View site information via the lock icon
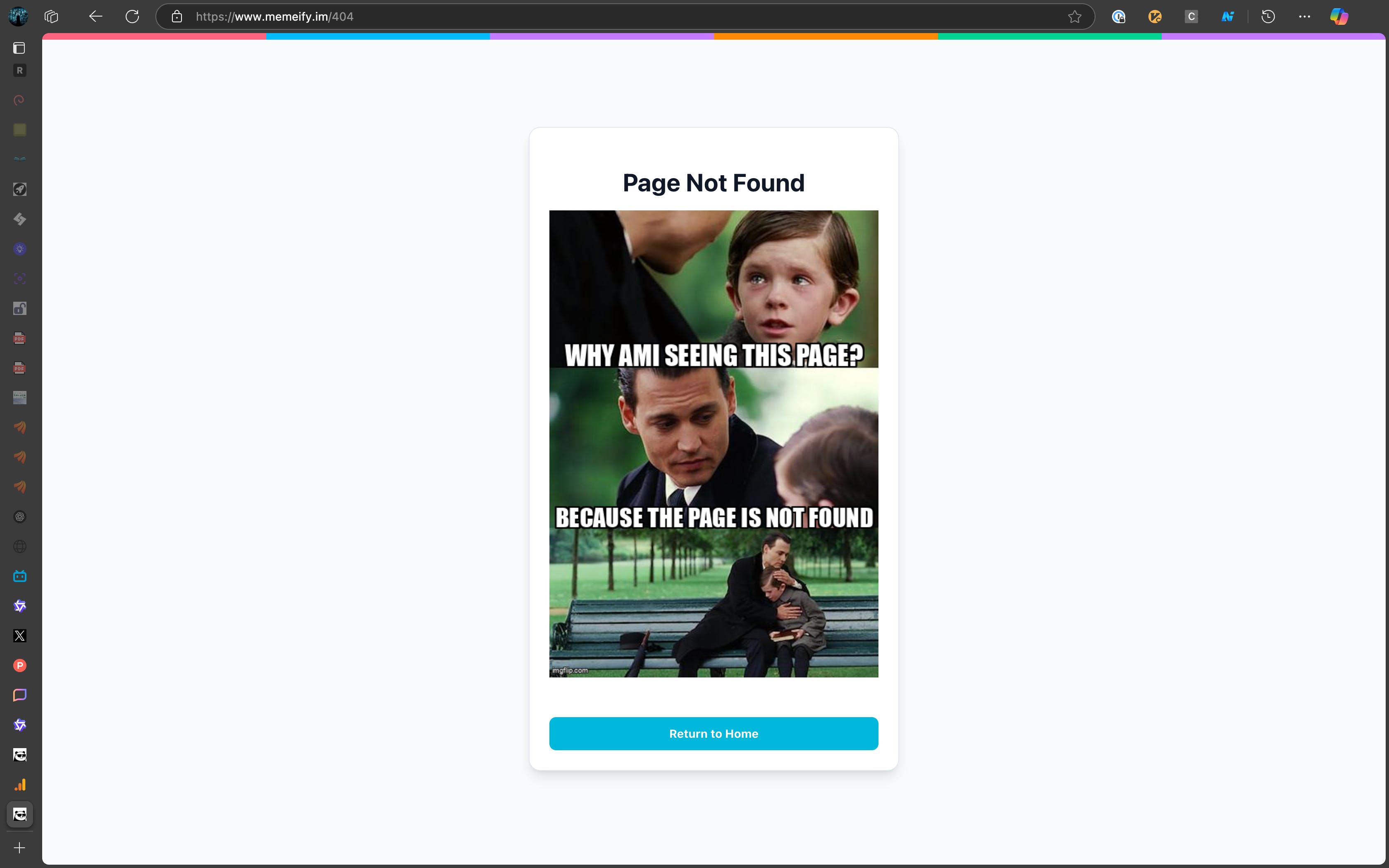Screen dimensions: 1389x868 click(177, 17)
